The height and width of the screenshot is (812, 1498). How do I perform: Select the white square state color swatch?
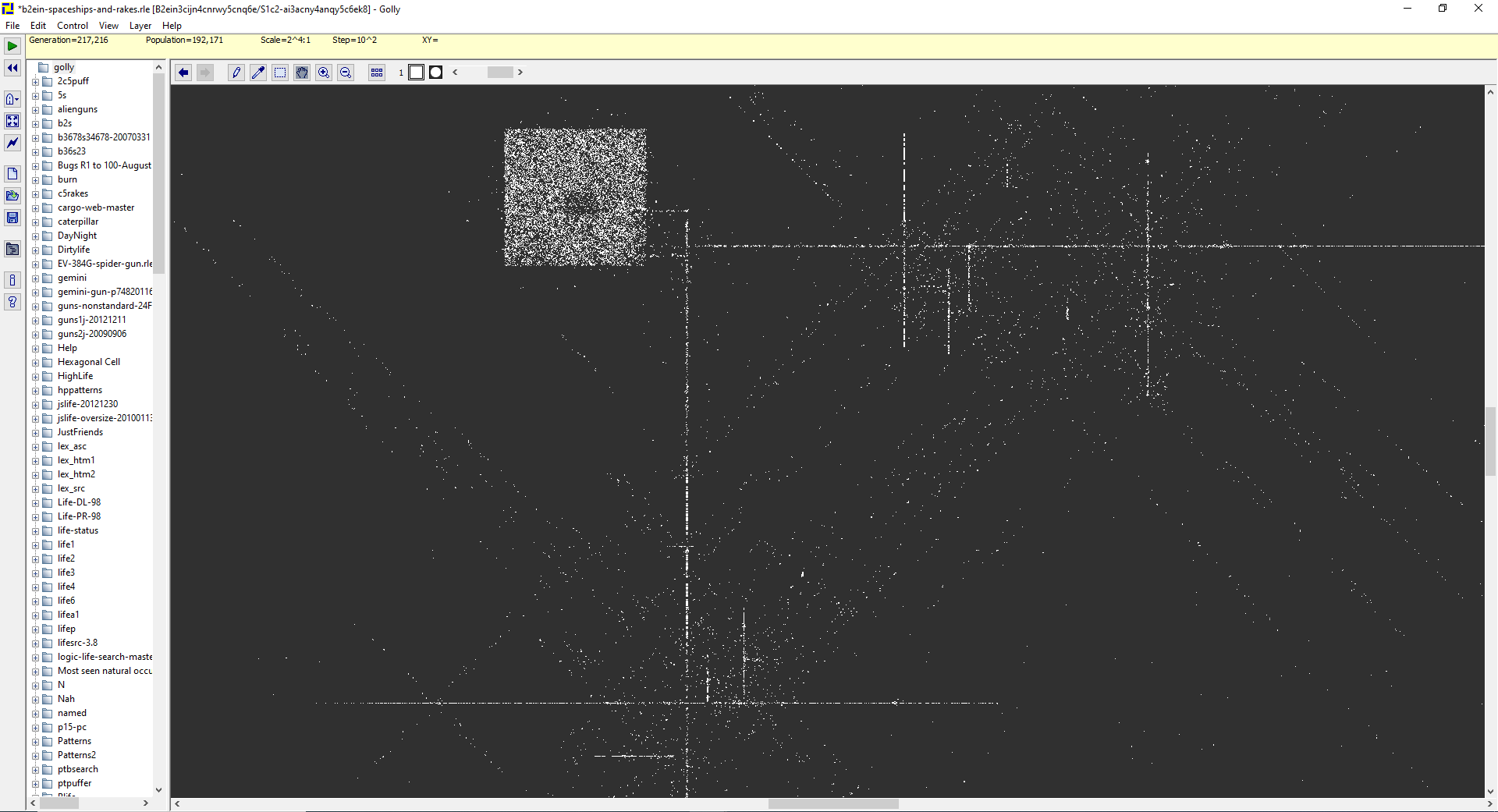click(x=417, y=73)
